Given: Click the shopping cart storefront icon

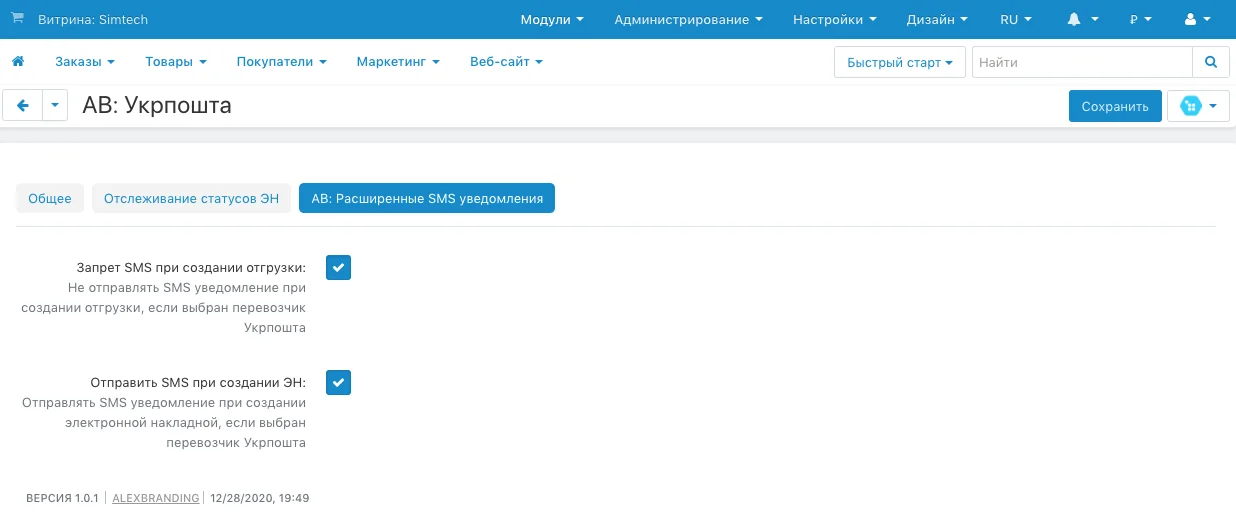Looking at the screenshot, I should point(17,19).
